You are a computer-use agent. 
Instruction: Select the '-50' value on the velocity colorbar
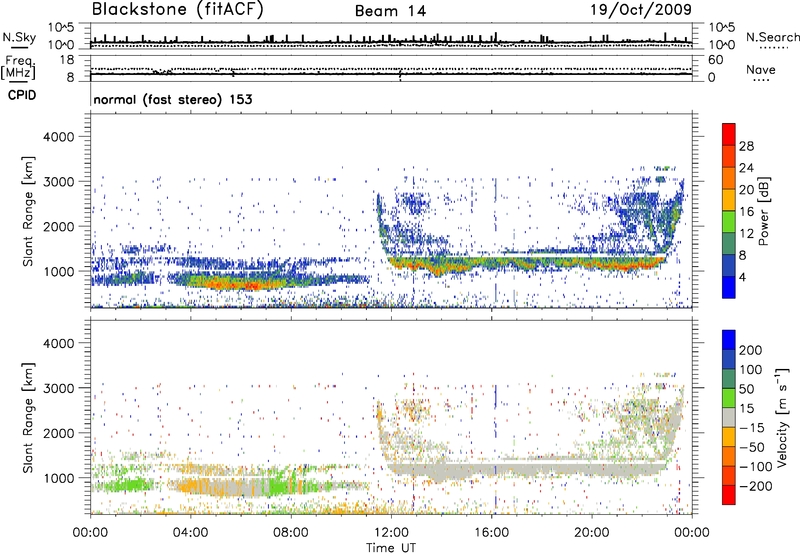pyautogui.click(x=752, y=447)
